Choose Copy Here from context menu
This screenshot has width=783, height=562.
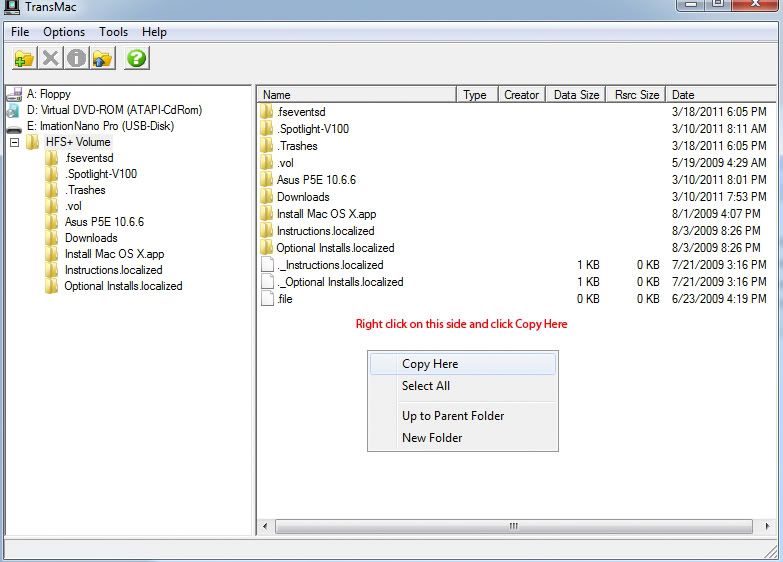click(462, 364)
